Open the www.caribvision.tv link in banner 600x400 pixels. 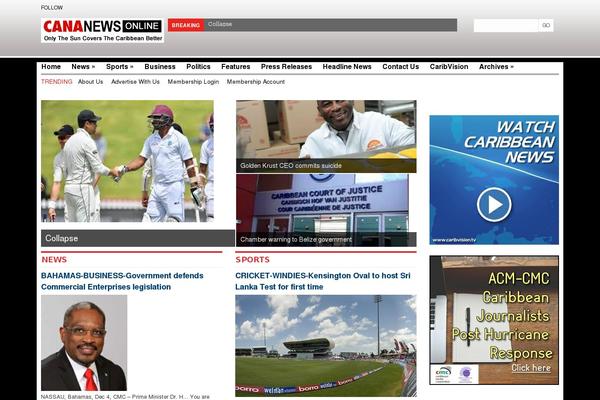click(x=454, y=240)
